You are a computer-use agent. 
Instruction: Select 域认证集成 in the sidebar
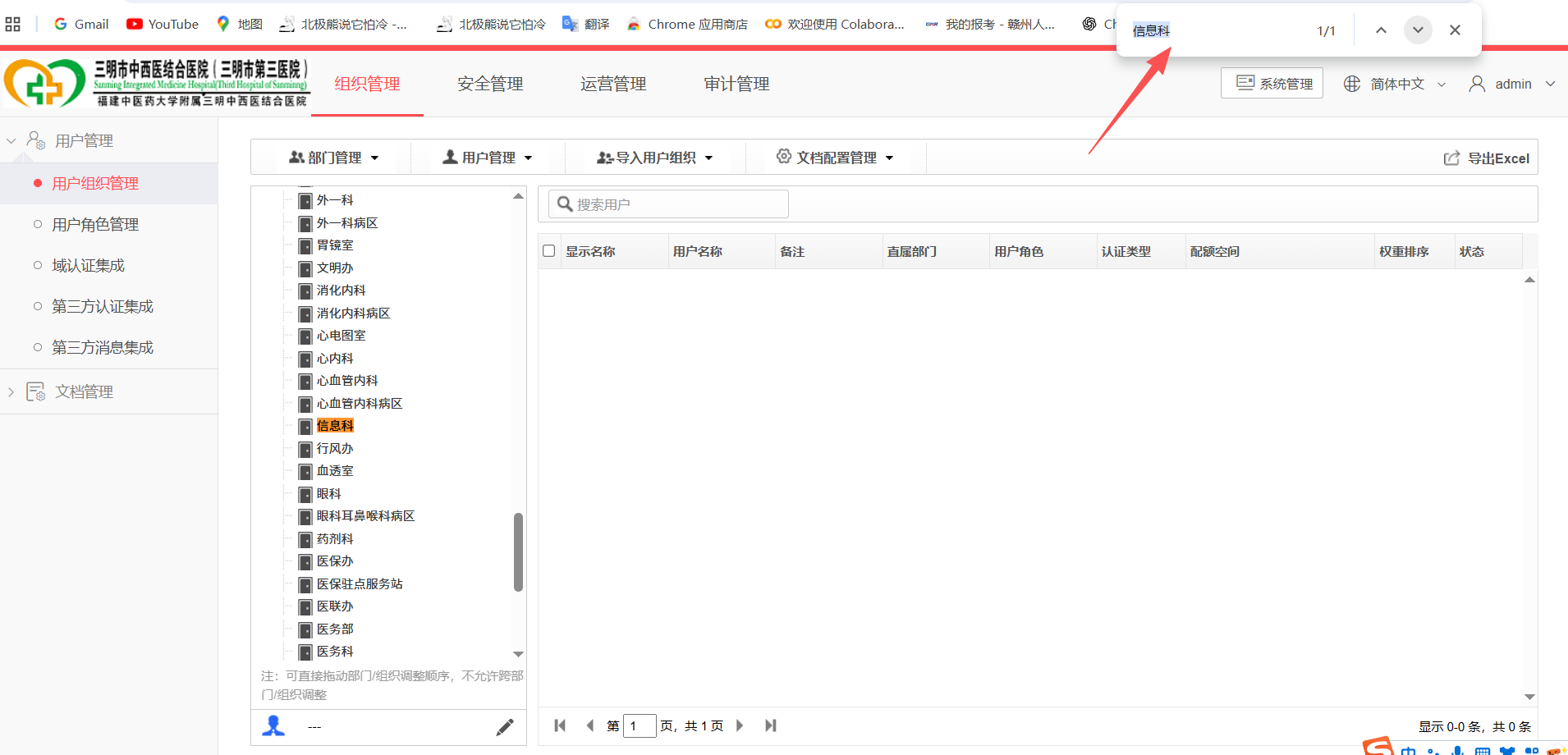[88, 265]
